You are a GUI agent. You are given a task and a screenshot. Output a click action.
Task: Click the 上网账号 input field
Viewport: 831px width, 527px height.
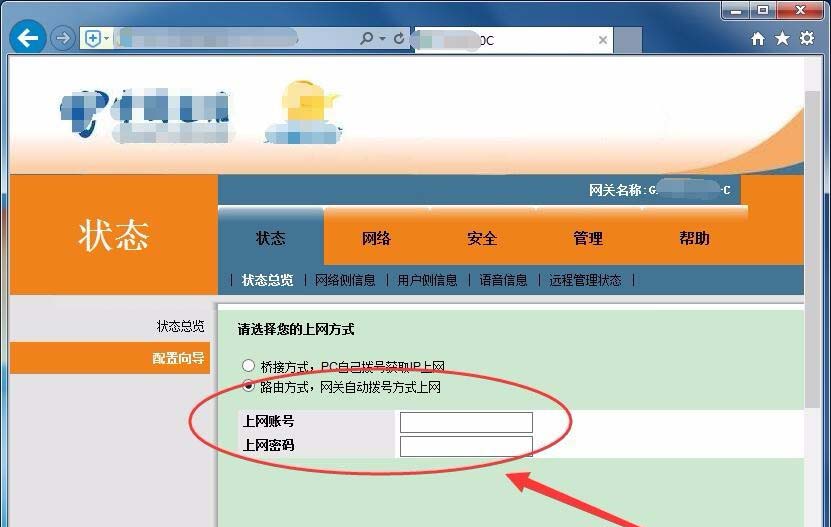(466, 422)
